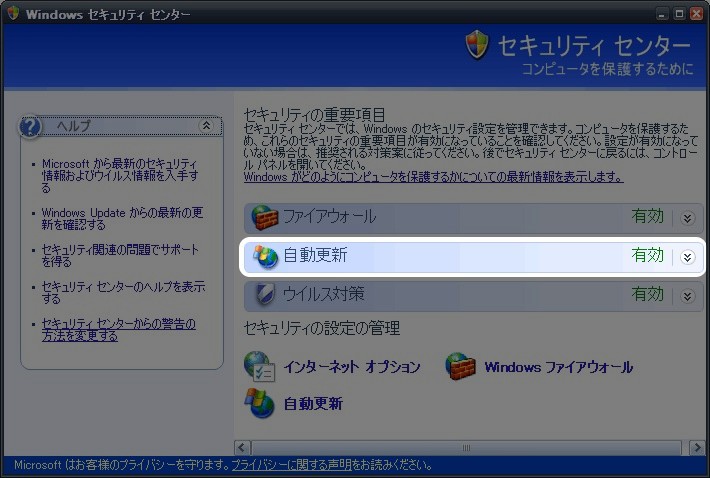Viewport: 710px width, 478px height.
Task: Expand the highlighted 自動更新 section chevron
Action: point(687,257)
